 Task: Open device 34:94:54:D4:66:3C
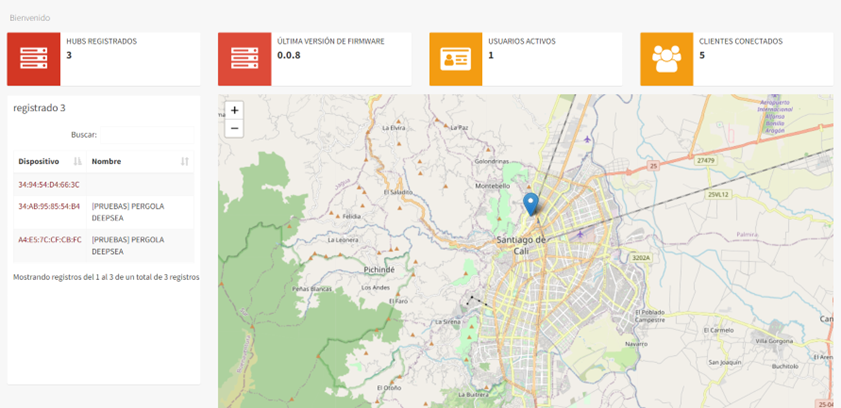(x=49, y=185)
